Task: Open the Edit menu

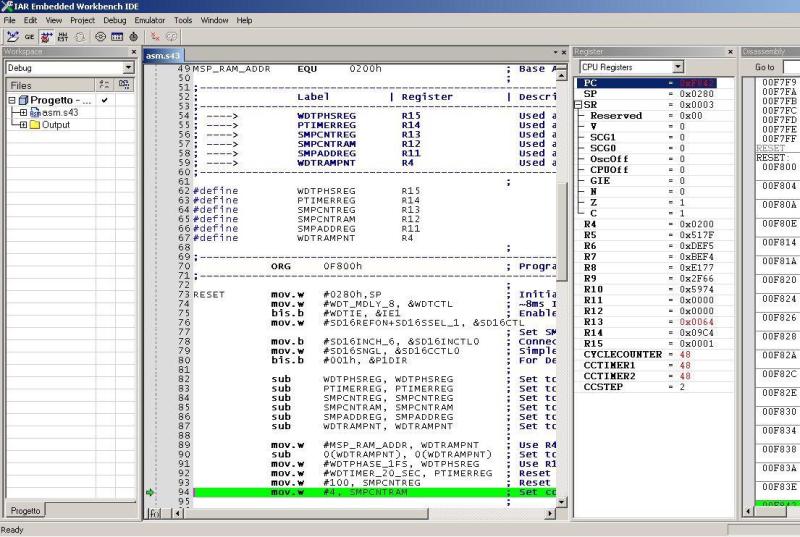Action: pyautogui.click(x=30, y=20)
